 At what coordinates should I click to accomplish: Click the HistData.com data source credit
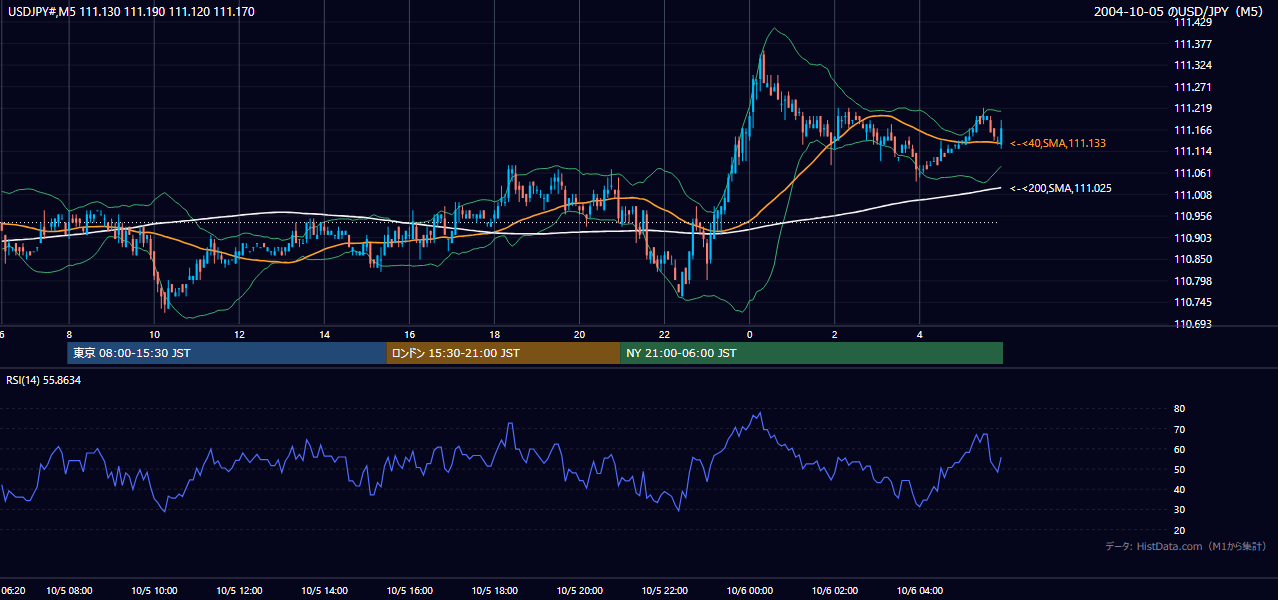[x=1186, y=546]
